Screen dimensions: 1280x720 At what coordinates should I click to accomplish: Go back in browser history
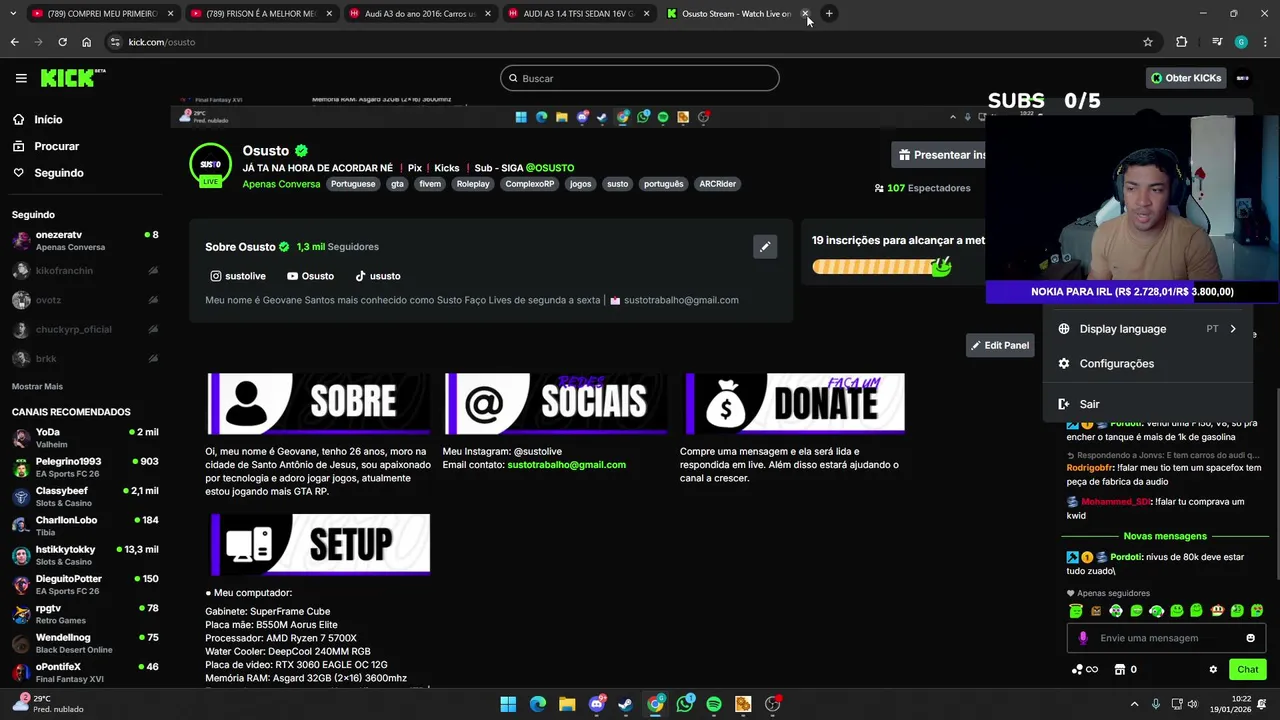(14, 42)
